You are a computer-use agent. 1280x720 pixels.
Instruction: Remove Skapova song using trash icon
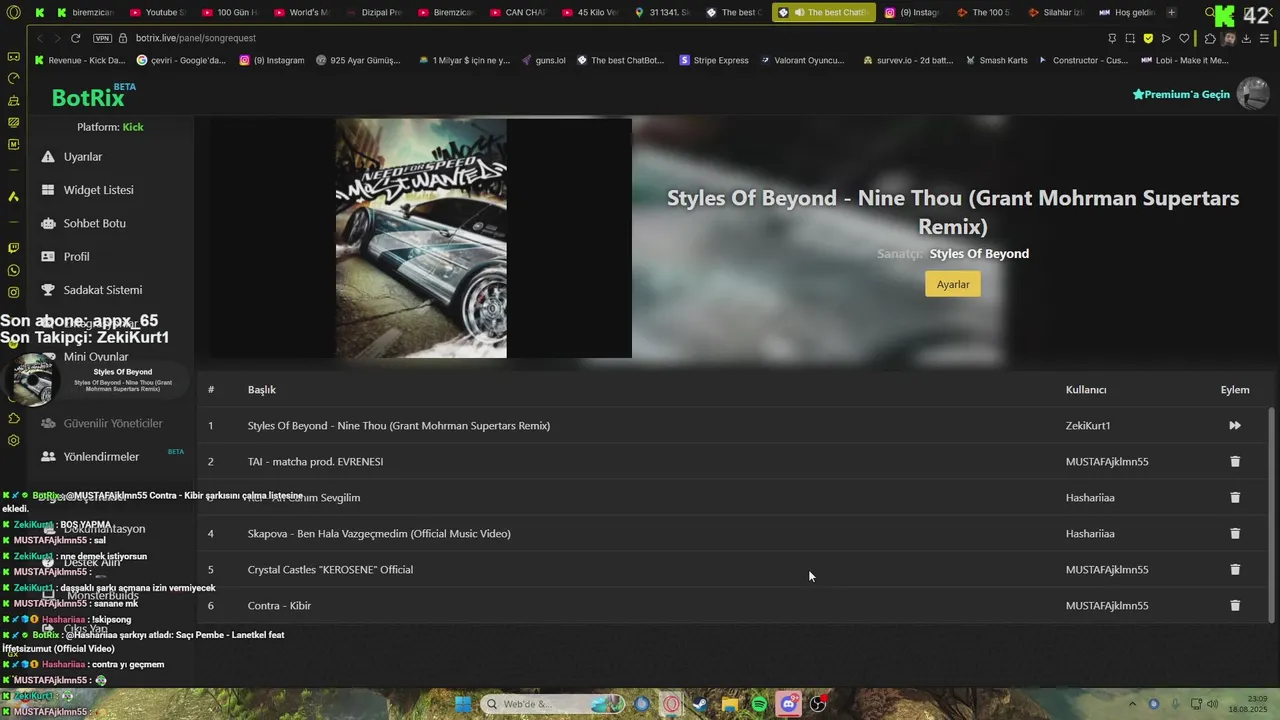1235,534
